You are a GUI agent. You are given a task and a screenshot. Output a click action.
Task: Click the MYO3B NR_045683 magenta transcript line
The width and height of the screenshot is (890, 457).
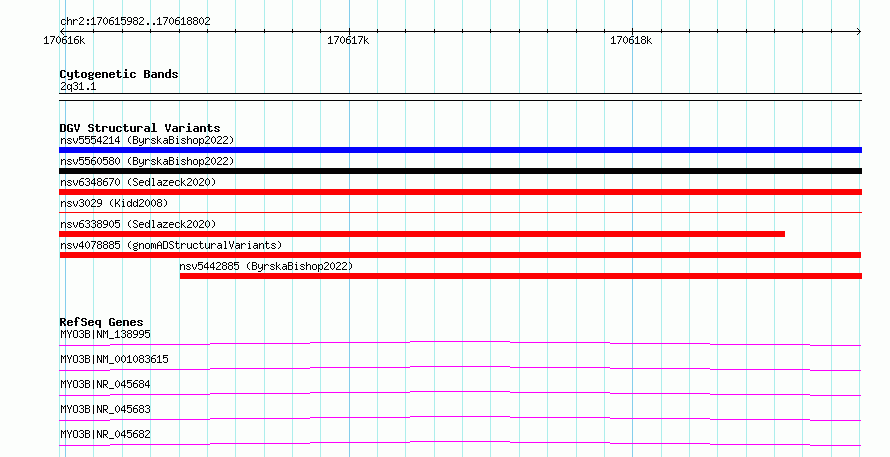click(460, 418)
